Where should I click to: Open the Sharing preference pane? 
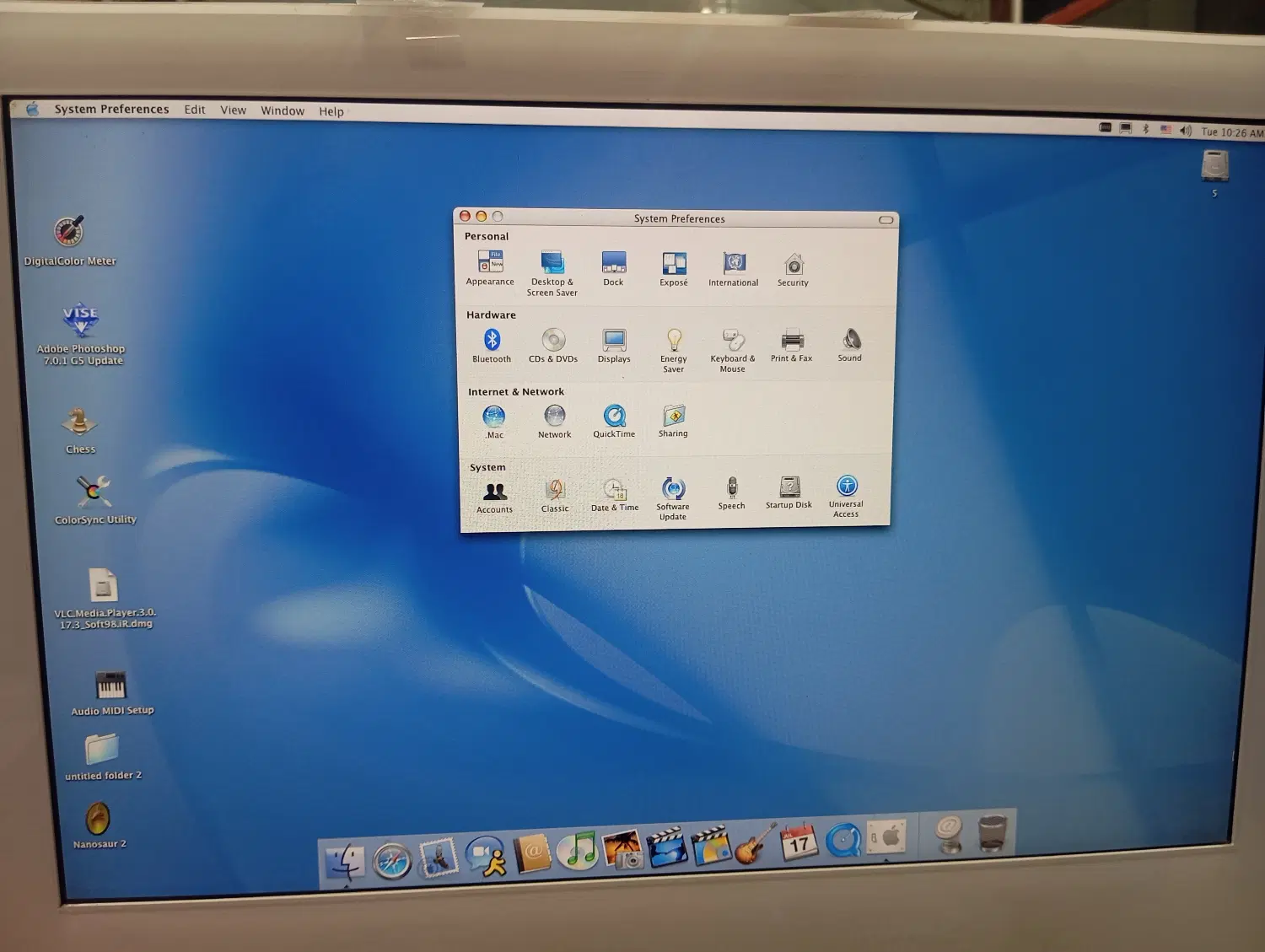[673, 420]
